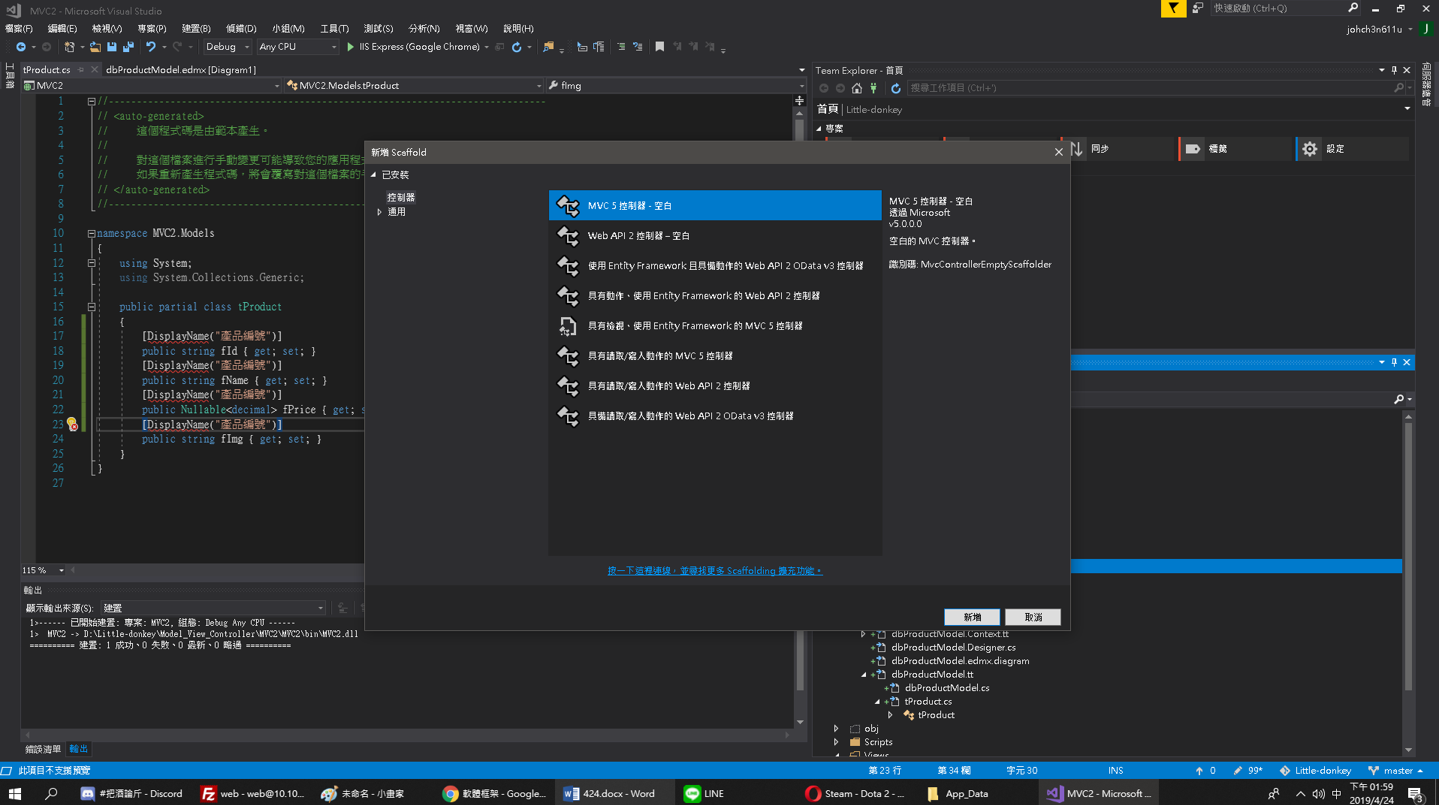The image size is (1441, 805).
Task: Toggle bookmark icon in the toolbar
Action: coord(660,47)
